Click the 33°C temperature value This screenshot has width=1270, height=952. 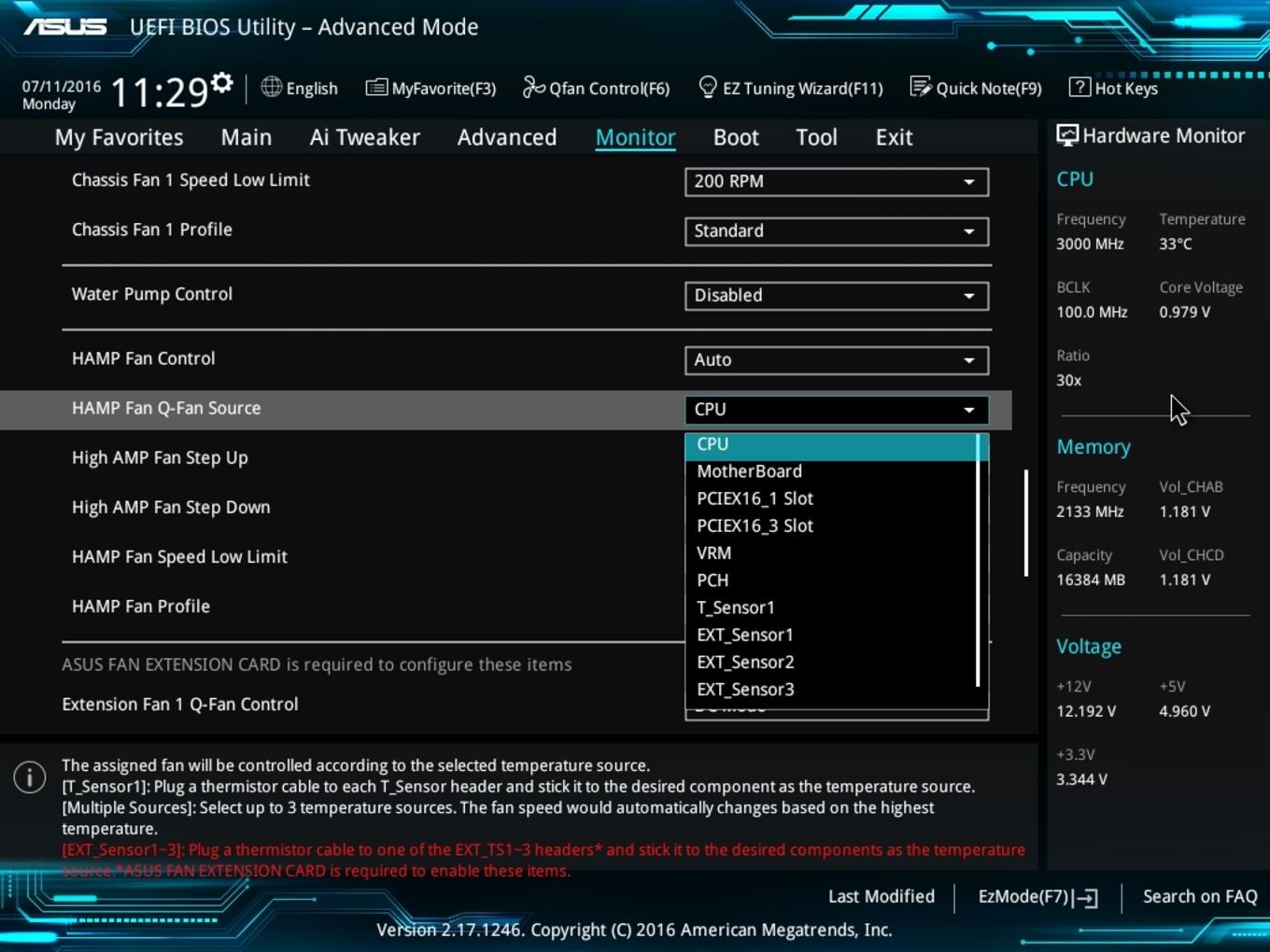point(1176,244)
